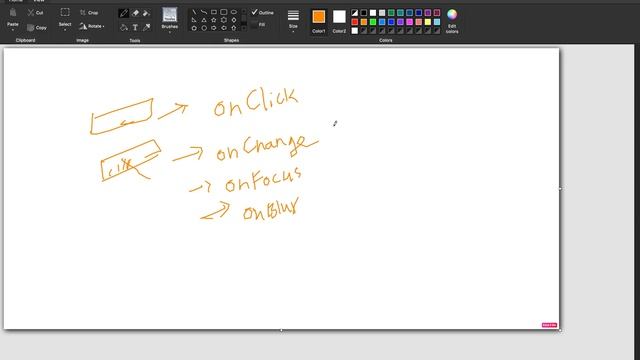Select the Color picker eyedropper tool

point(147,27)
